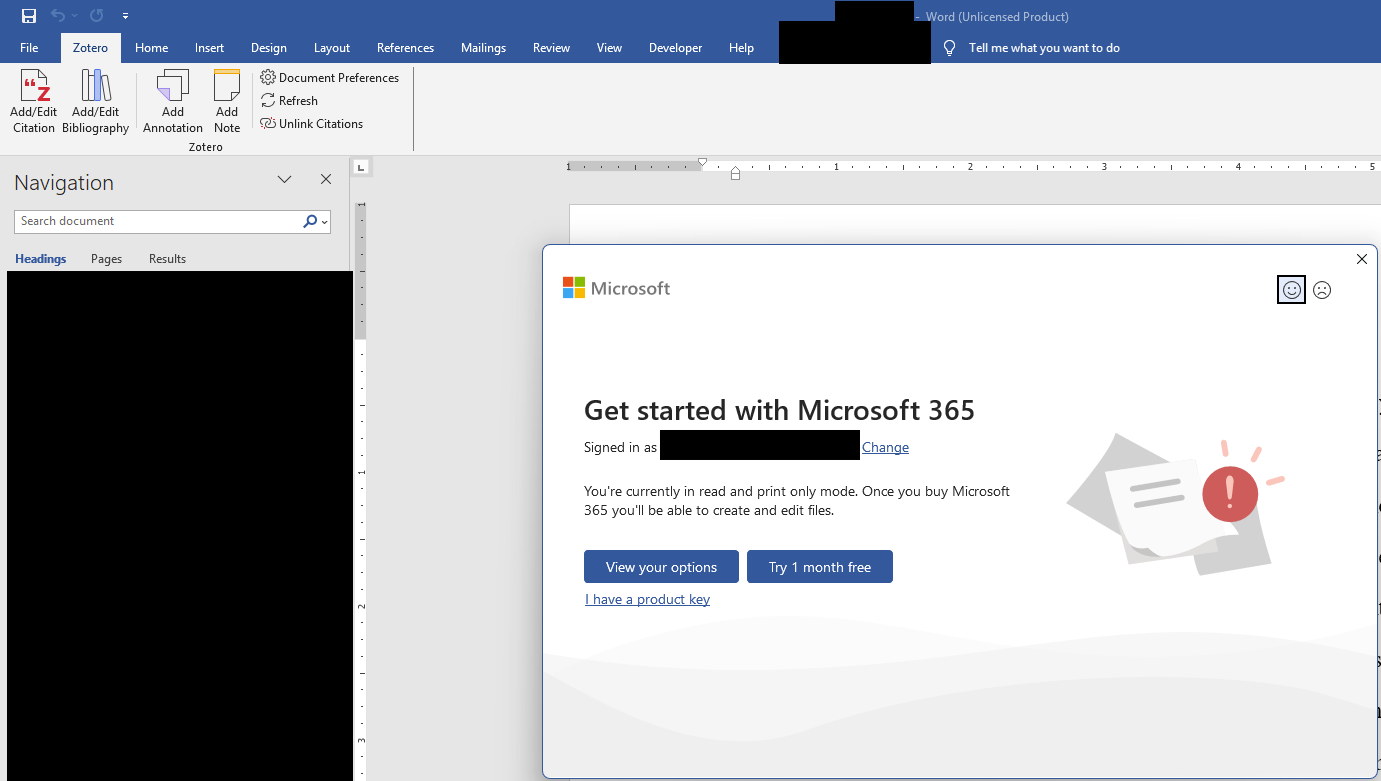This screenshot has height=781, width=1381.
Task: Click the tab selector at ruler corner
Action: pos(361,167)
